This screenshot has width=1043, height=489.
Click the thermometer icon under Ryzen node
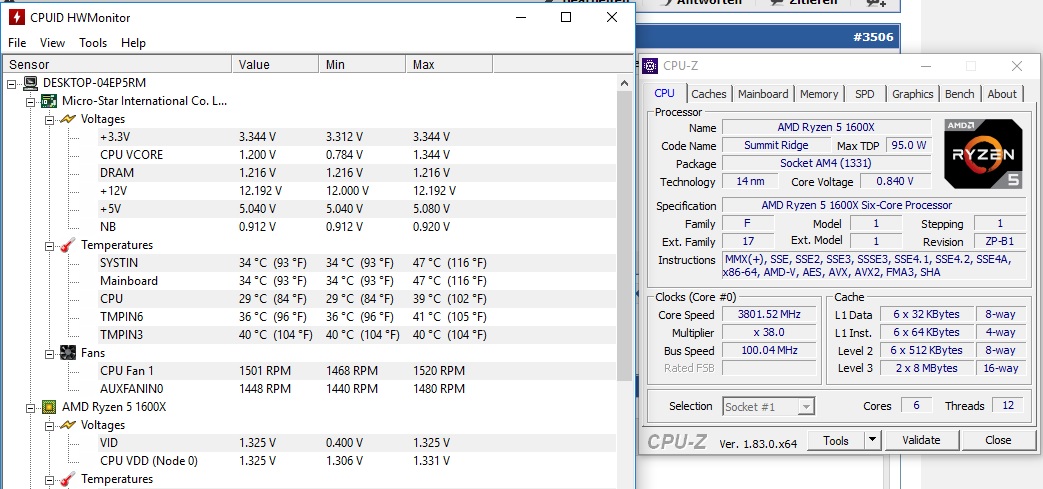click(x=67, y=479)
